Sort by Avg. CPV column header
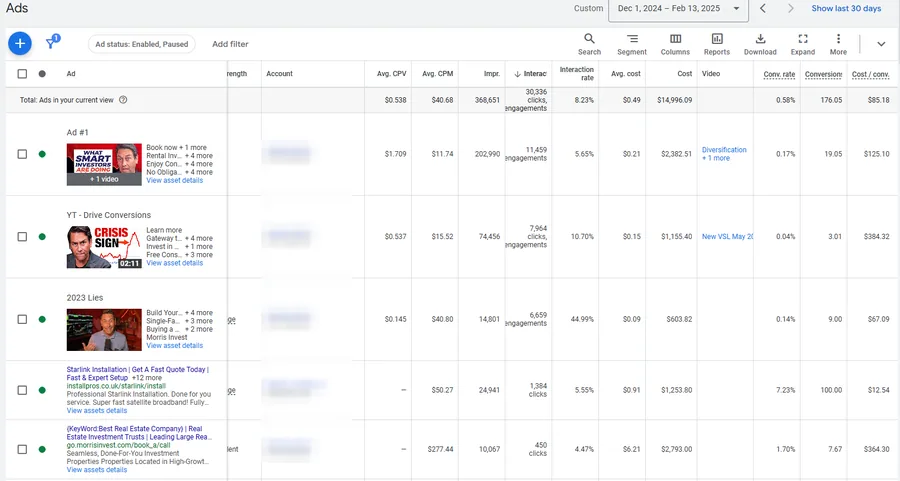 pyautogui.click(x=391, y=73)
